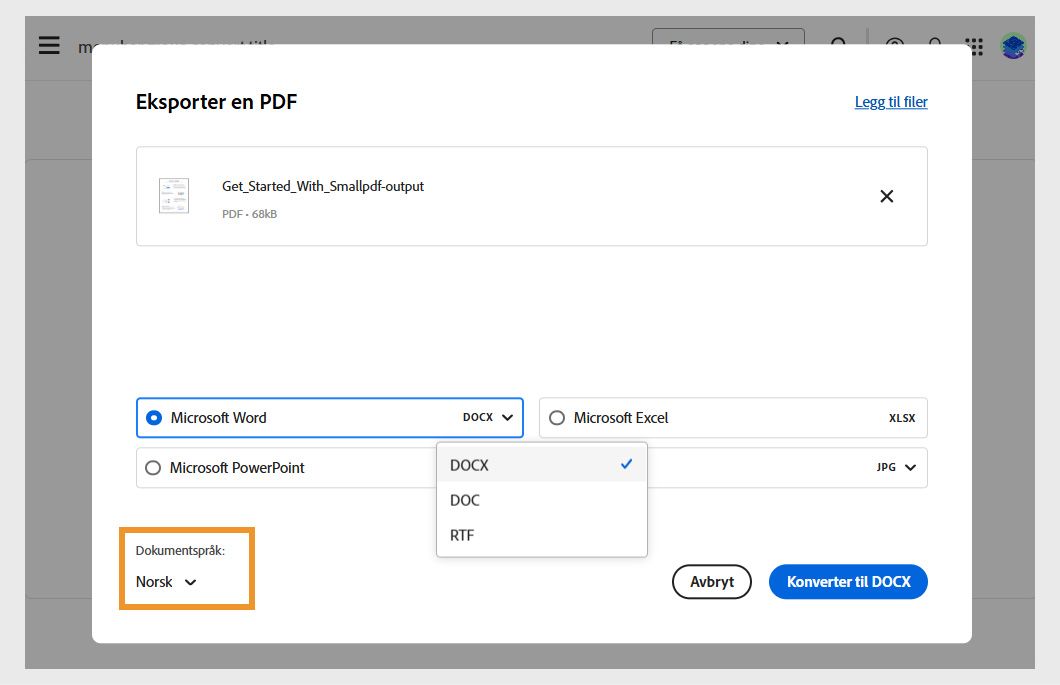Open the dropdown in the top gray bar
Viewport: 1060px width, 685px height.
tap(728, 45)
